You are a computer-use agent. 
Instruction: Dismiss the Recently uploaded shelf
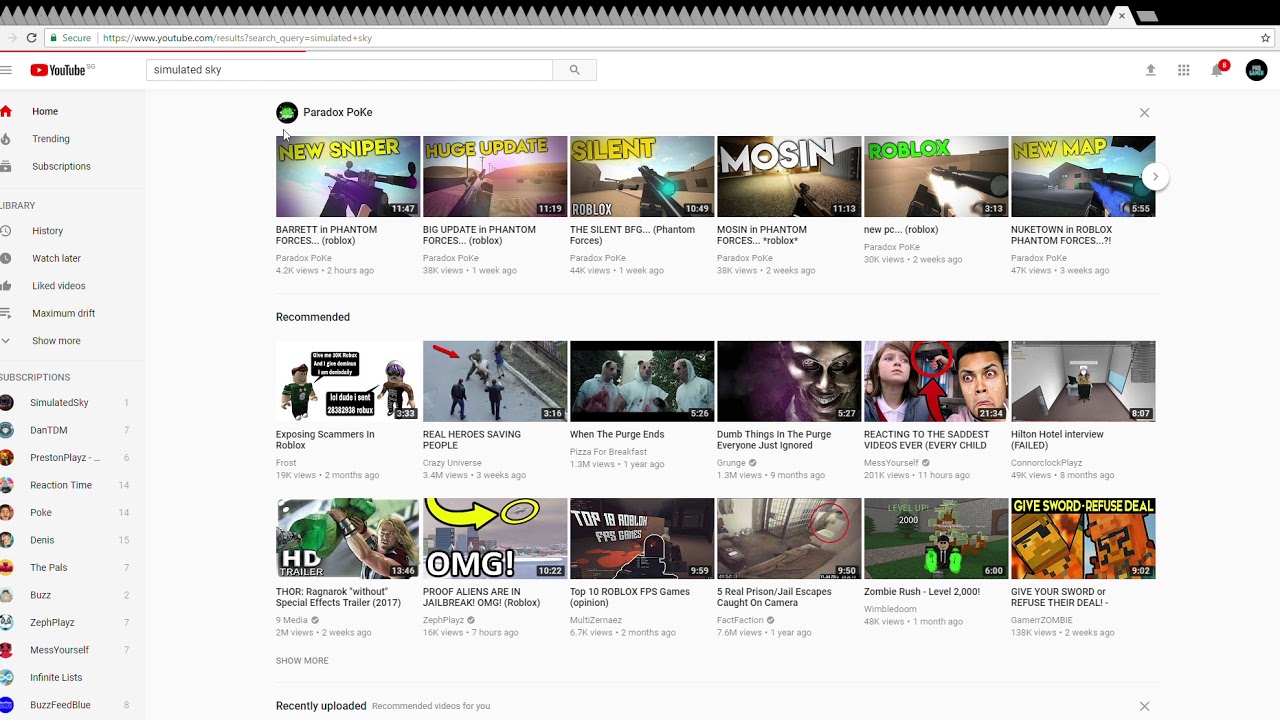1145,706
